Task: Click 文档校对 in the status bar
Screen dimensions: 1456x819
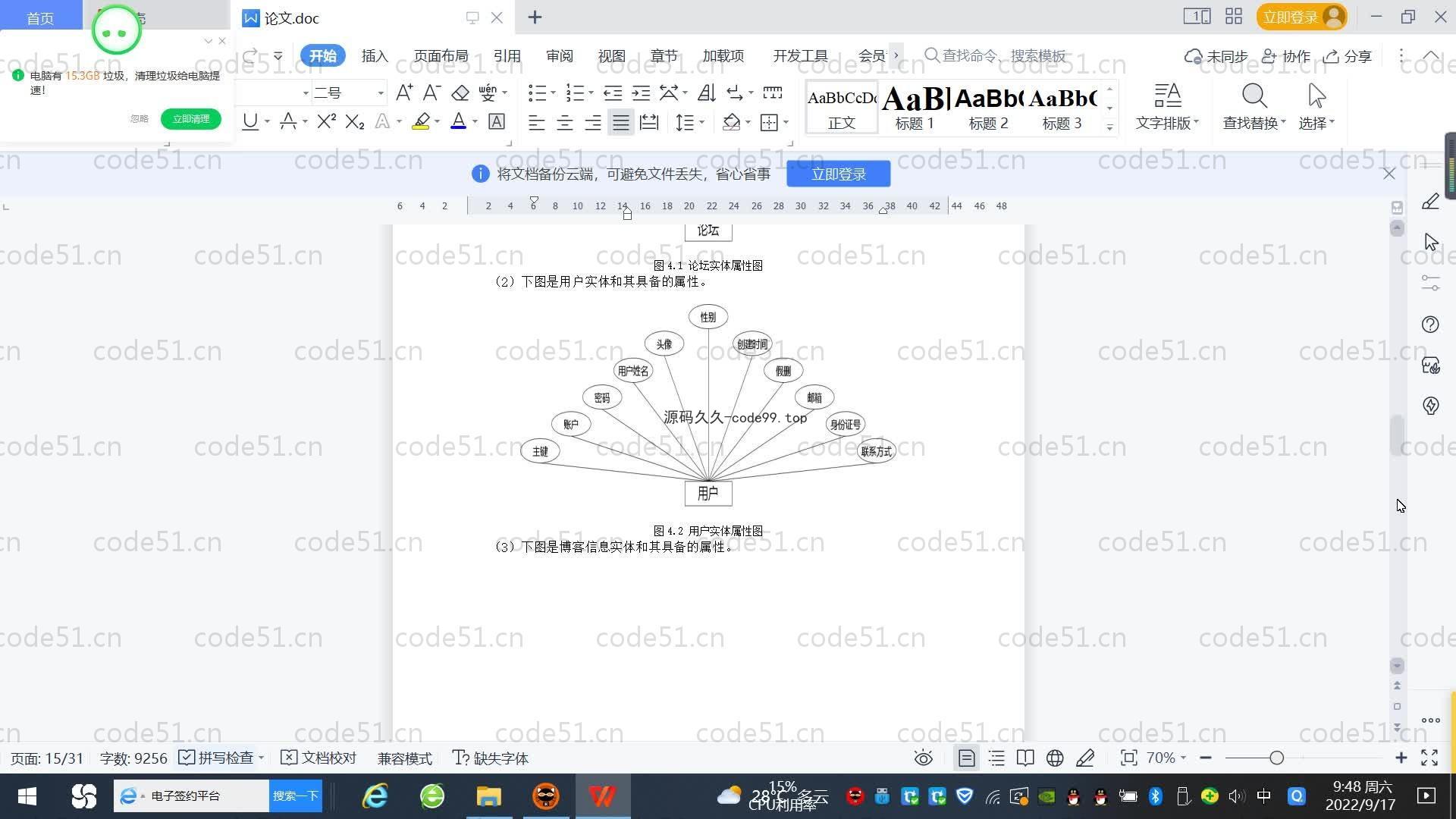Action: 318,758
